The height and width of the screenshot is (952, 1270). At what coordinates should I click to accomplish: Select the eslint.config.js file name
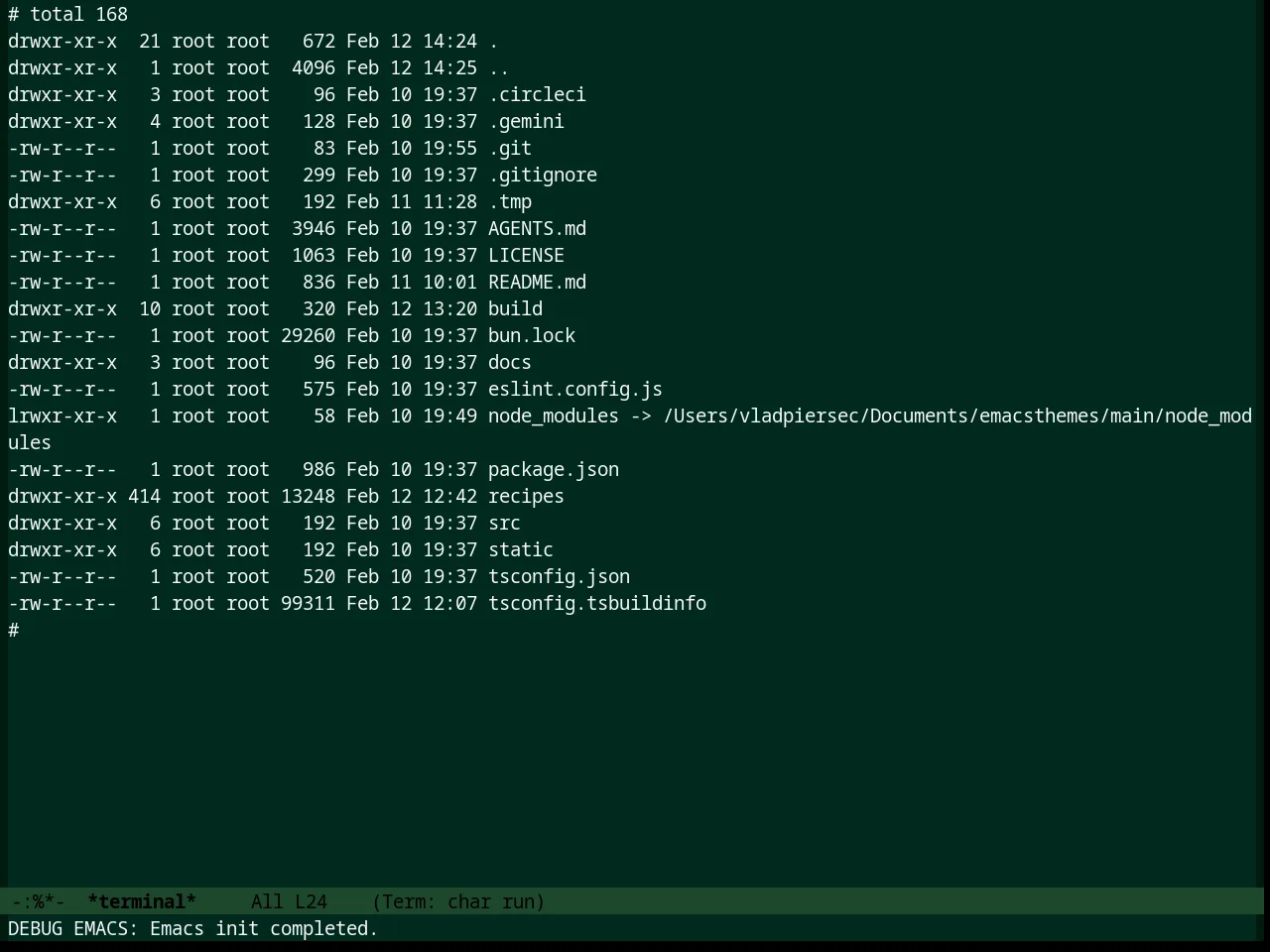point(575,389)
